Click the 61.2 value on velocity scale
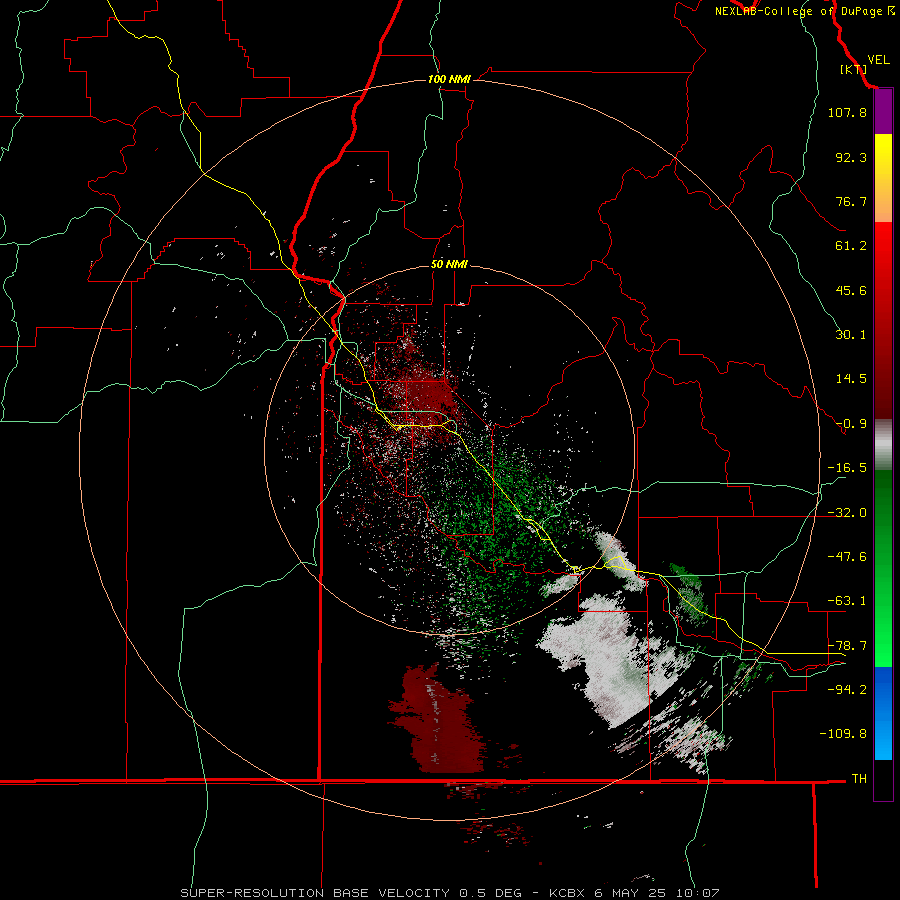The height and width of the screenshot is (900, 900). click(851, 246)
